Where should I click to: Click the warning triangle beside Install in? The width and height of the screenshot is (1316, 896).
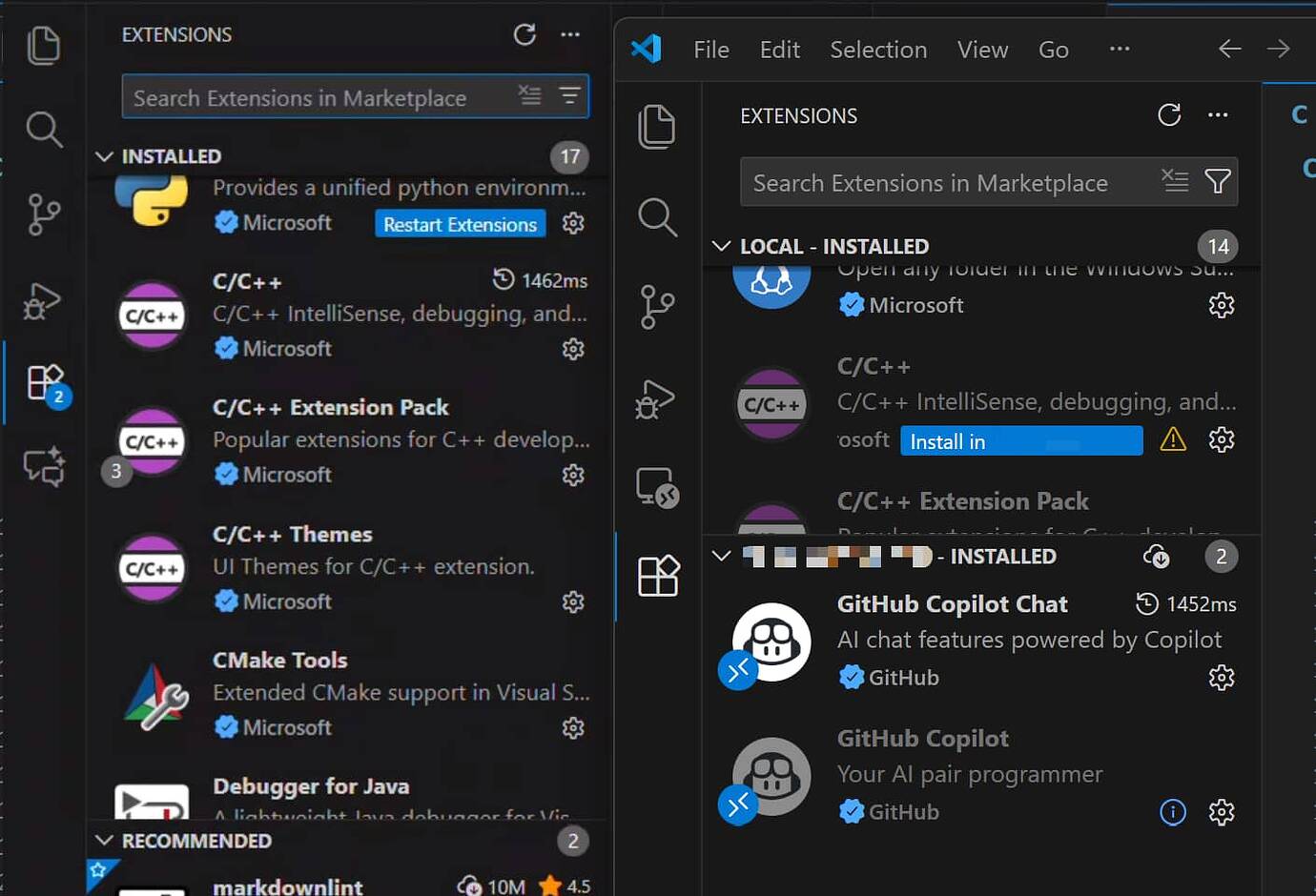[x=1172, y=439]
